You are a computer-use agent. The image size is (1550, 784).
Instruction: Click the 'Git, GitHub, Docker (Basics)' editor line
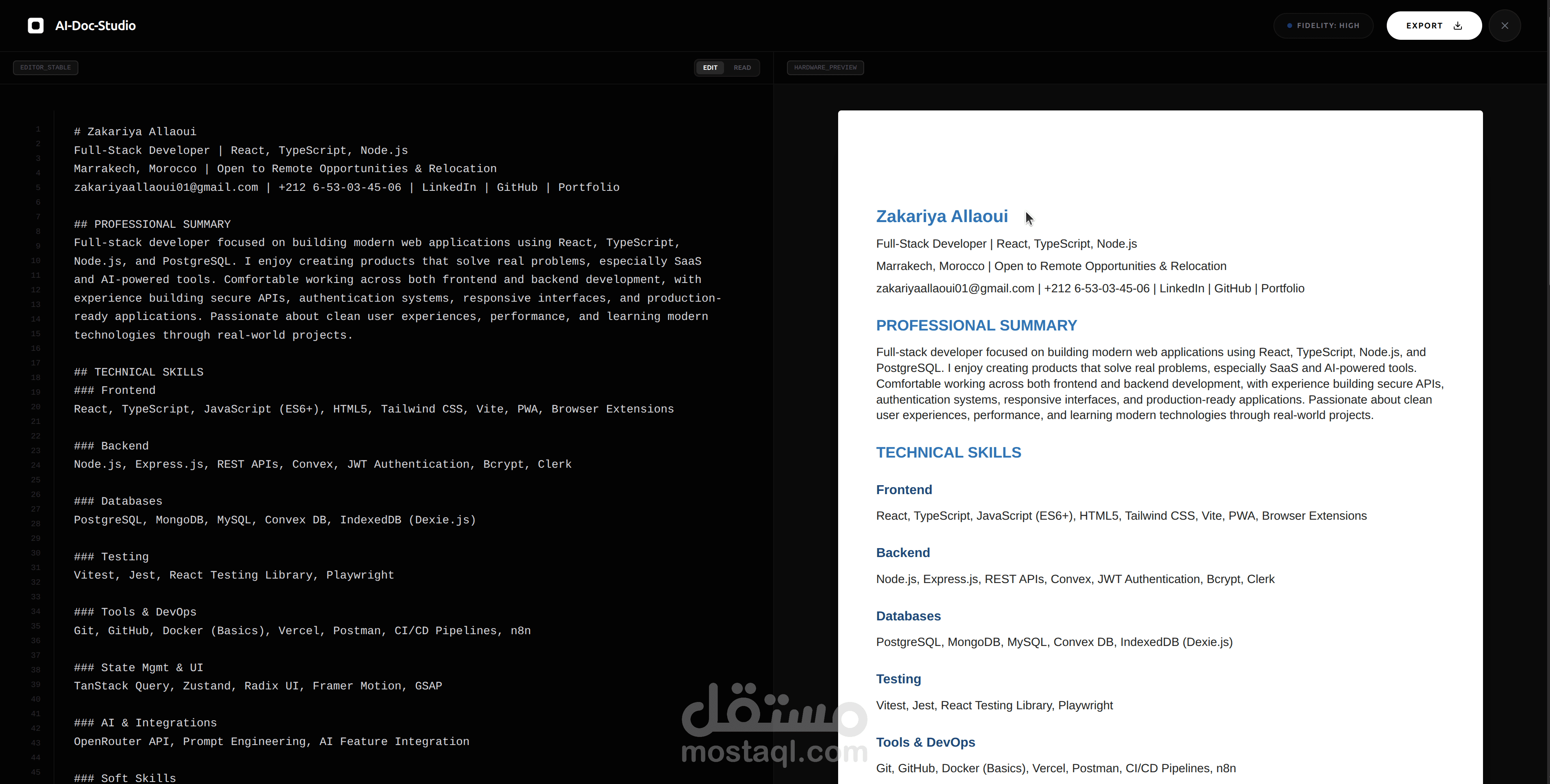pyautogui.click(x=302, y=631)
